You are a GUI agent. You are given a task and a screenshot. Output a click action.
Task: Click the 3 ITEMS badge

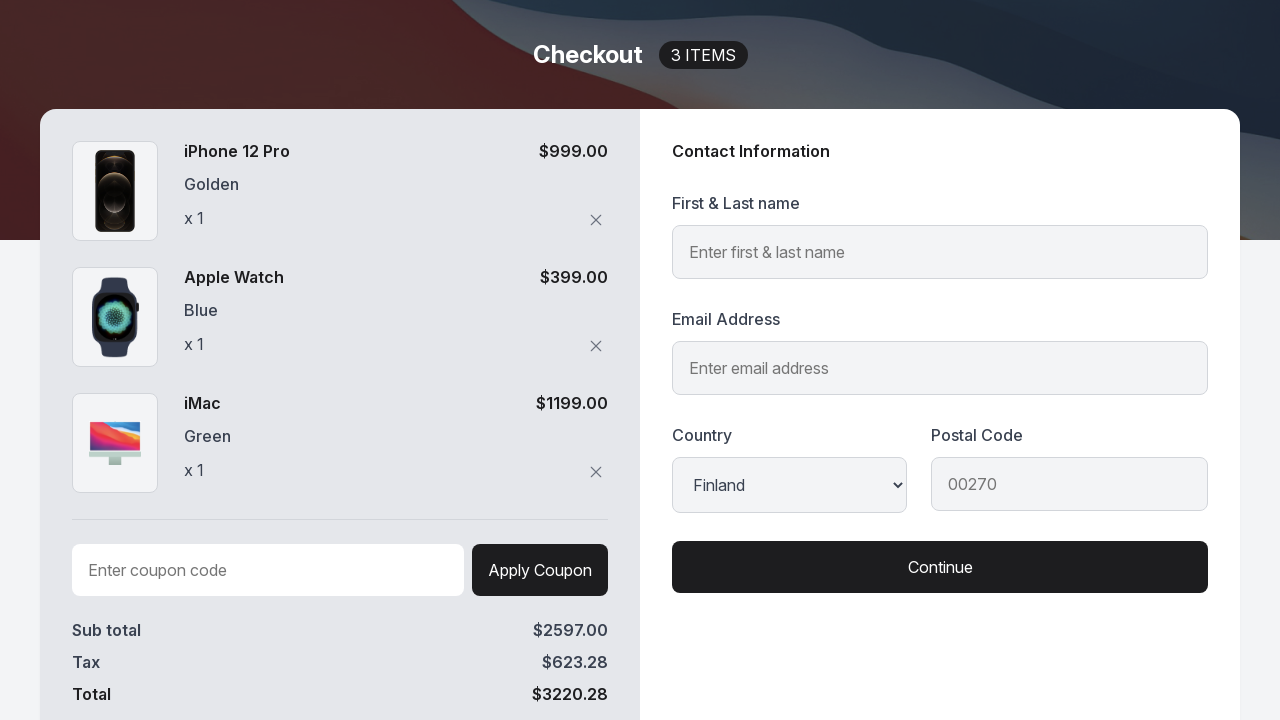[x=703, y=55]
